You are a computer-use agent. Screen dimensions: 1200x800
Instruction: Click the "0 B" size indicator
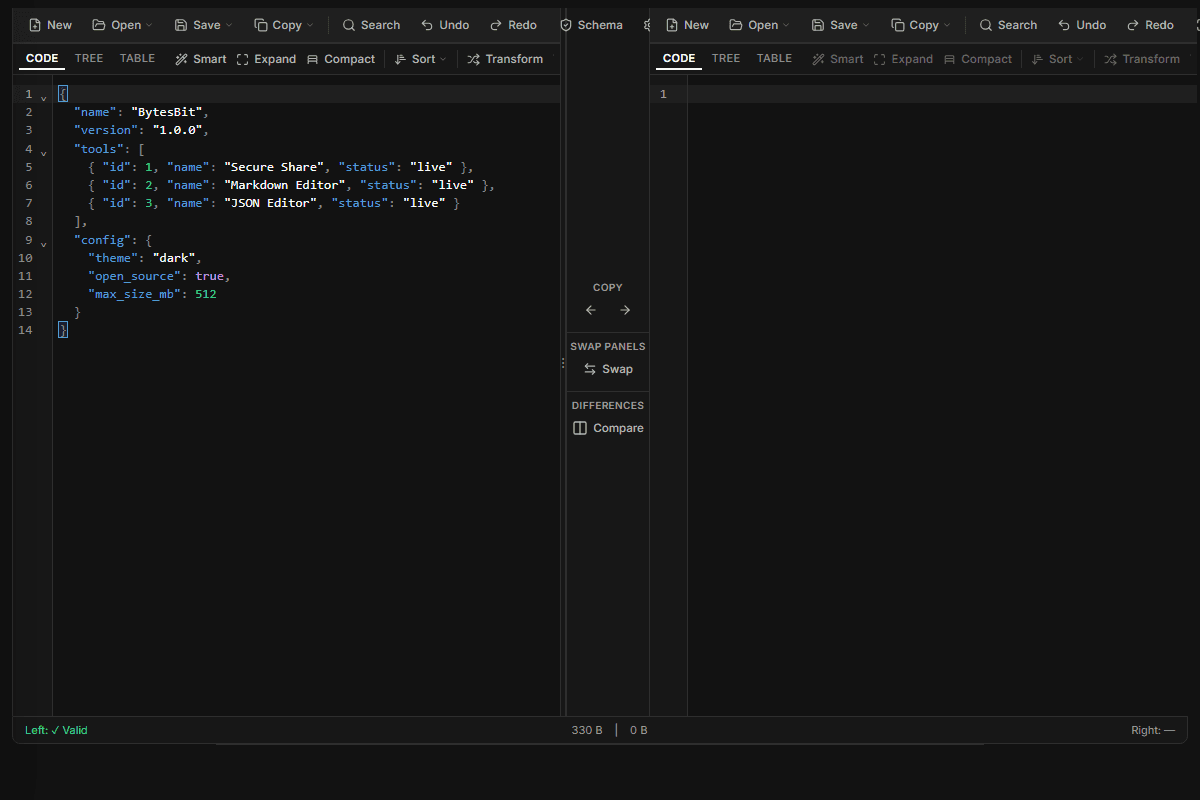point(639,730)
